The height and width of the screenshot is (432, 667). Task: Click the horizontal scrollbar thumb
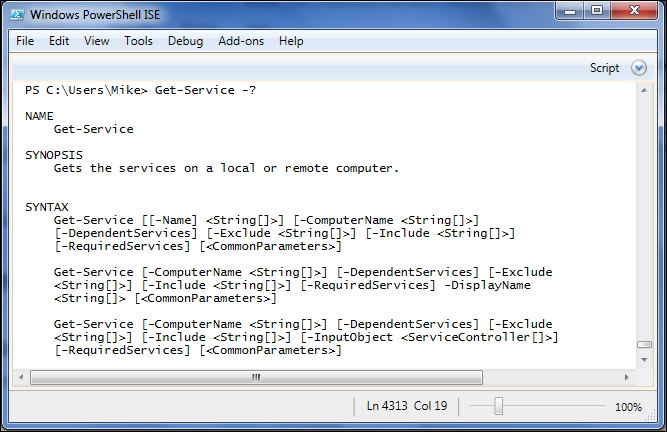[257, 377]
